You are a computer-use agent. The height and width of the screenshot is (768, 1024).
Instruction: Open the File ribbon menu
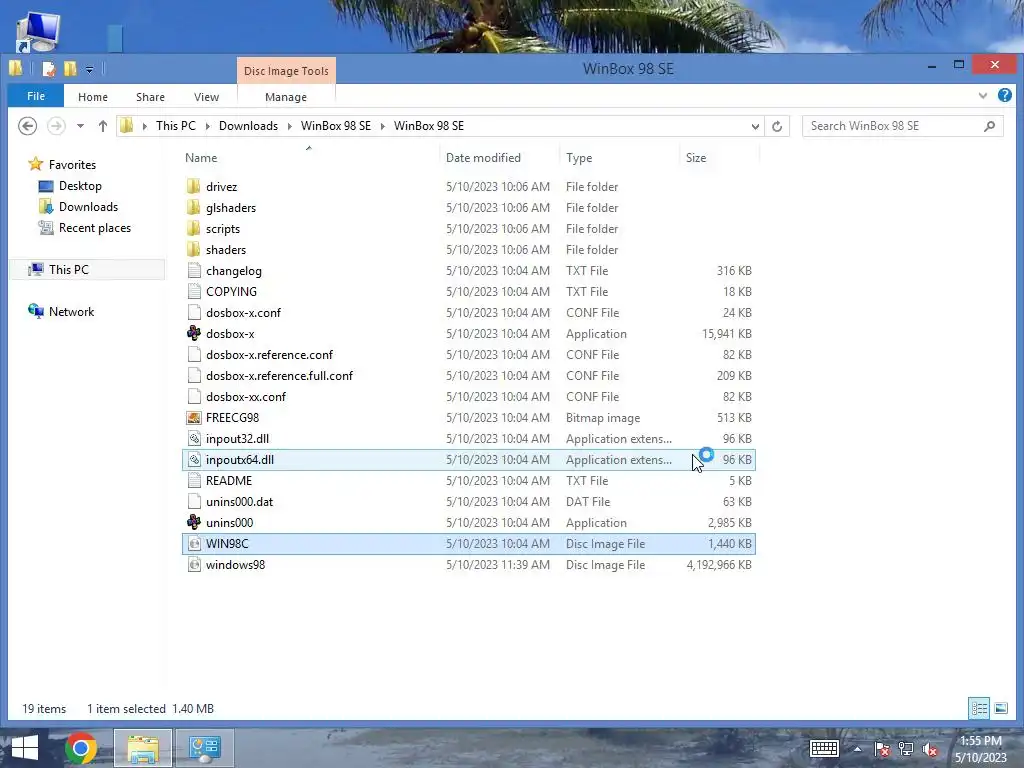tap(36, 96)
